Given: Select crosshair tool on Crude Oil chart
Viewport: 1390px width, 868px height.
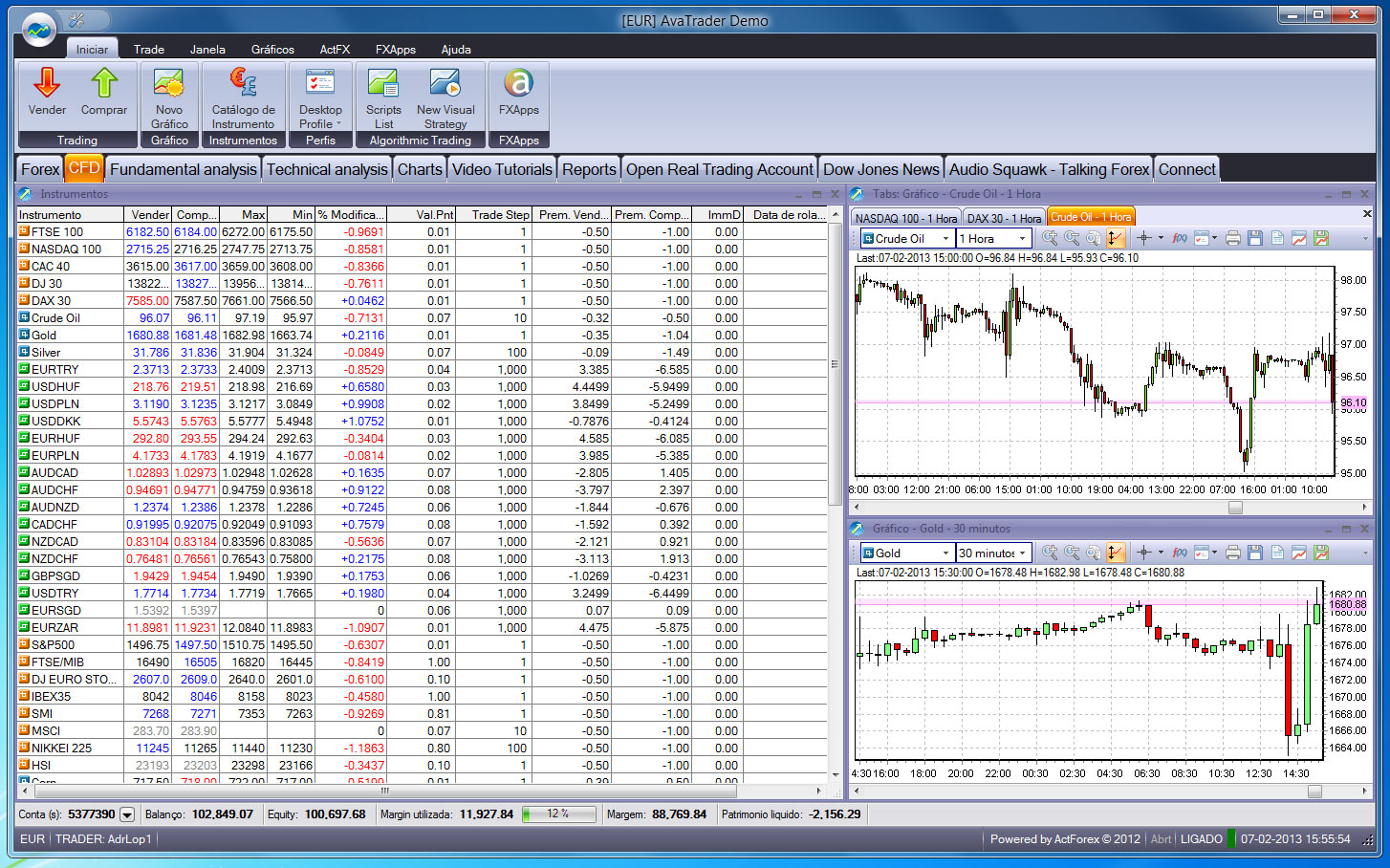Looking at the screenshot, I should 1143,238.
